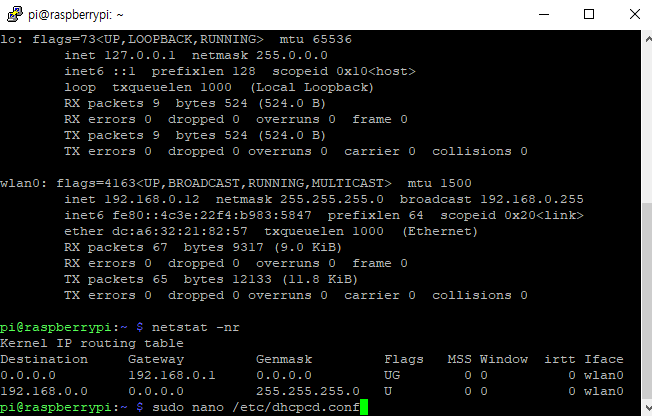Click the loopback address 127.0.0.1
The image size is (652, 416).
[x=140, y=55]
